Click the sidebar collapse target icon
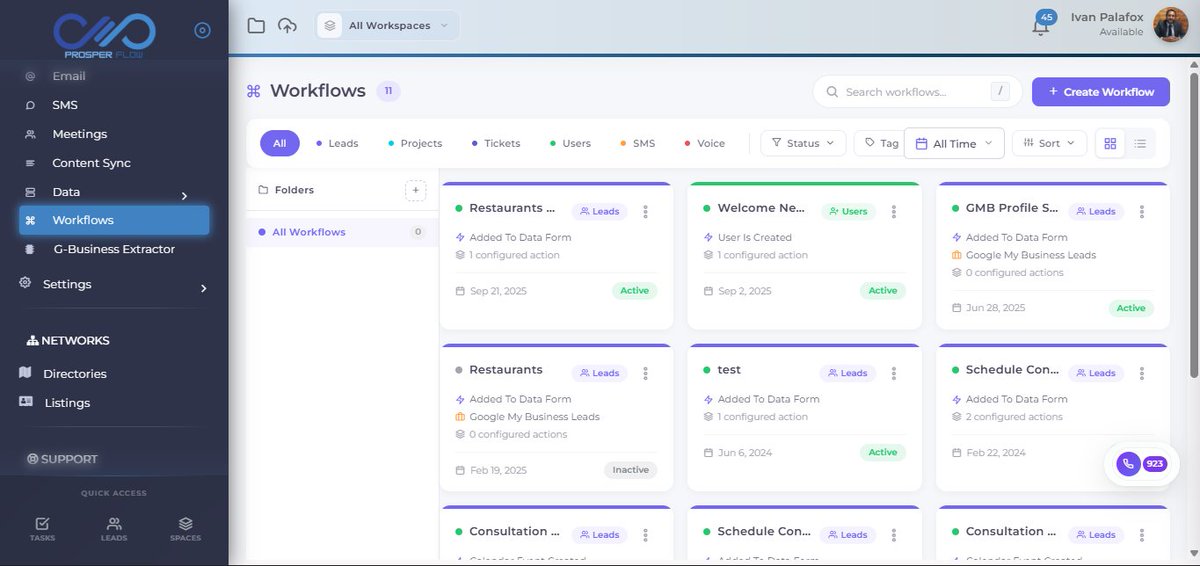Screen dimensions: 1200x566 coord(202,31)
